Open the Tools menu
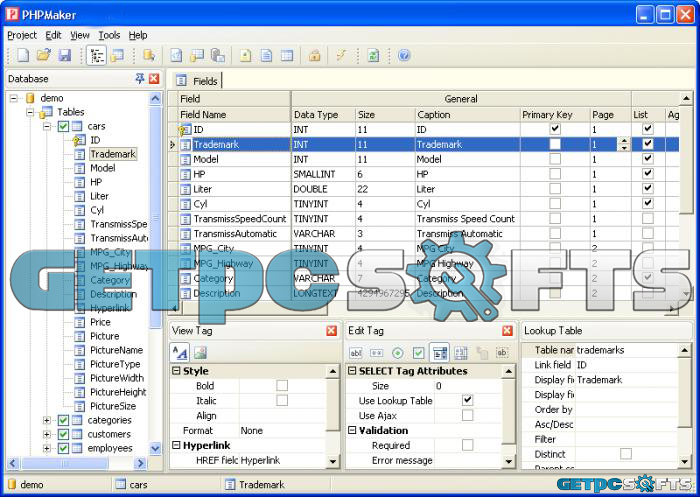The height and width of the screenshot is (497, 700). pyautogui.click(x=109, y=35)
